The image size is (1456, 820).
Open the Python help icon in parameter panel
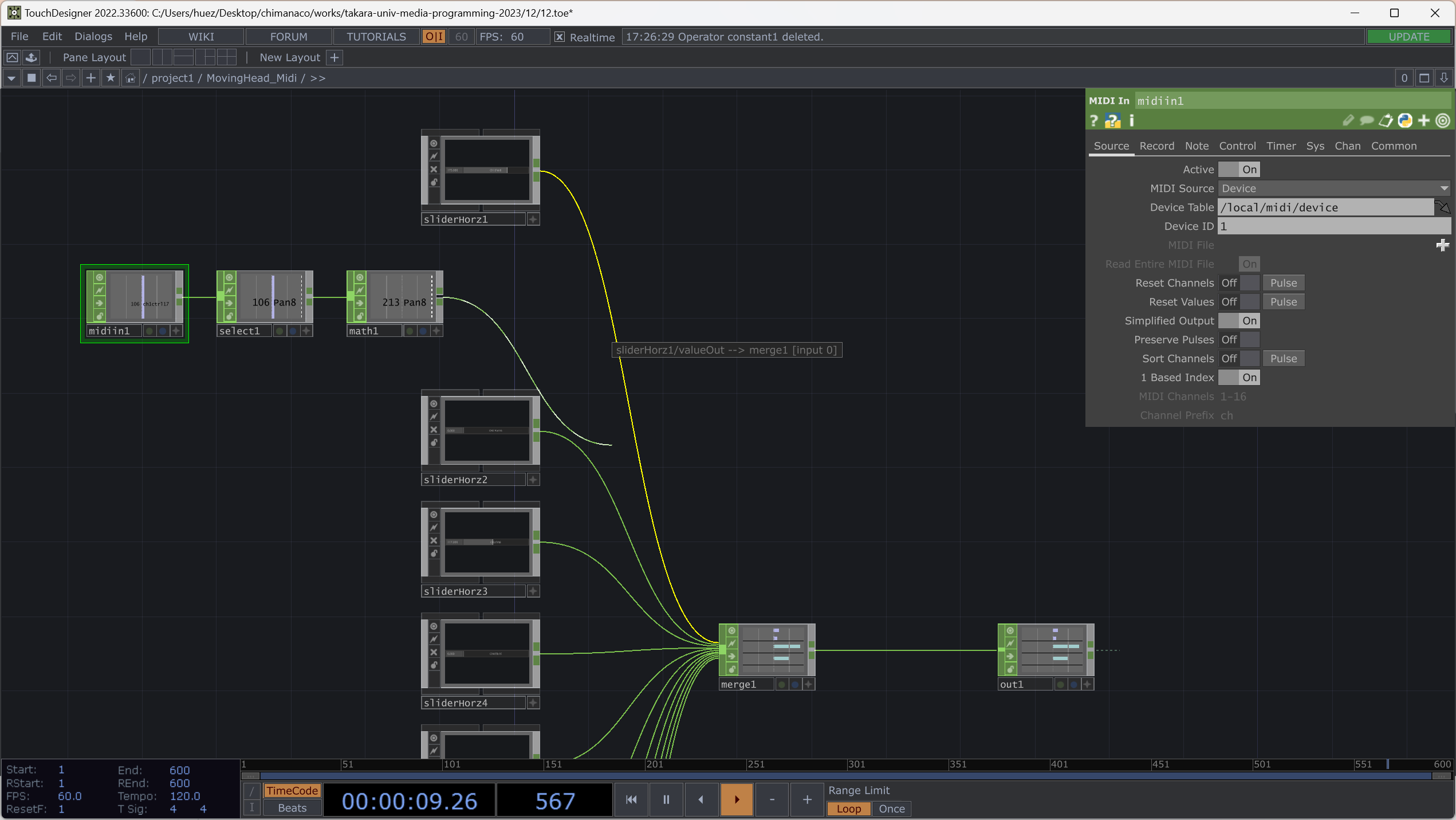coord(1112,121)
